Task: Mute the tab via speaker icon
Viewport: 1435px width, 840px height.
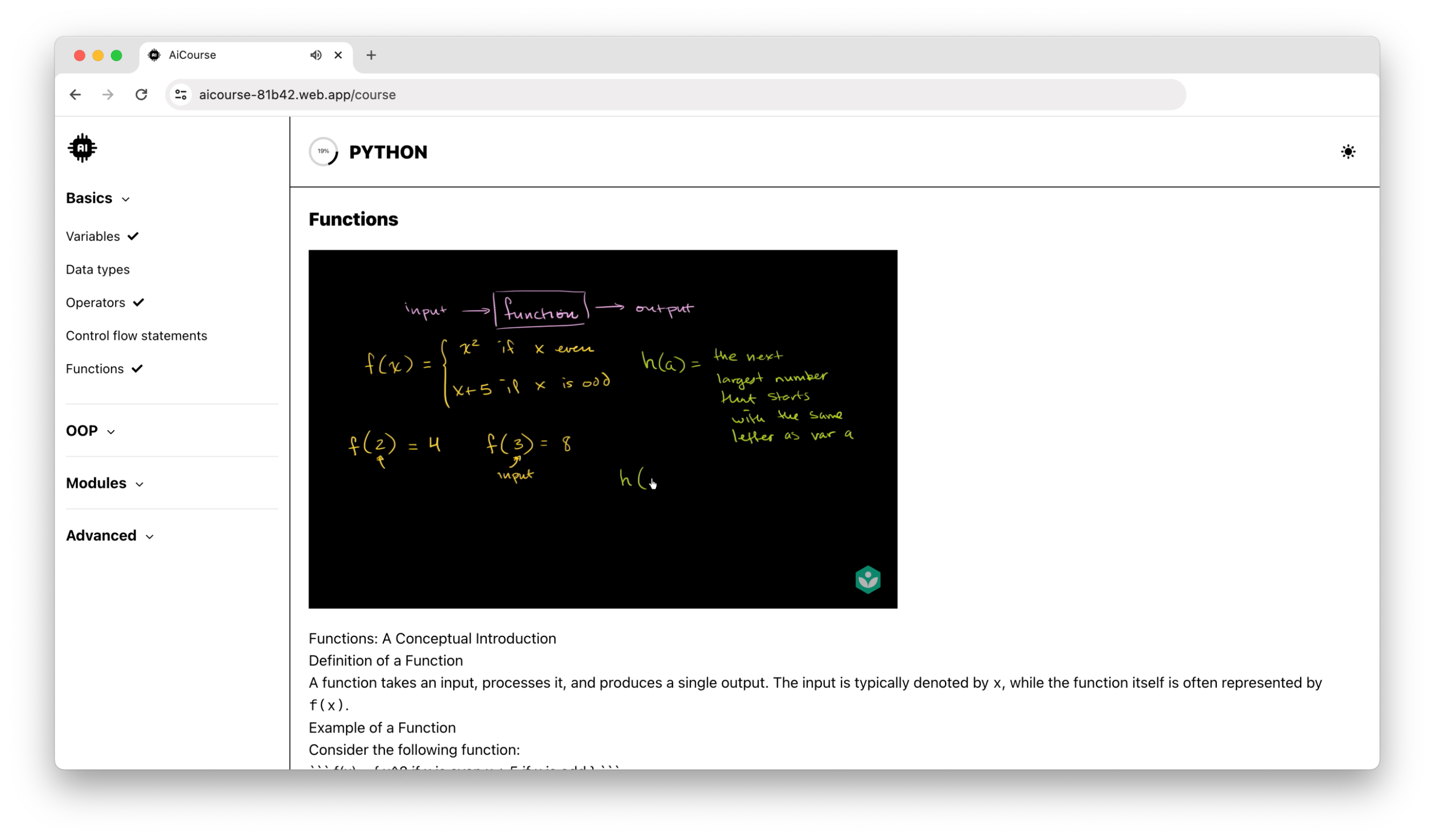Action: 315,55
